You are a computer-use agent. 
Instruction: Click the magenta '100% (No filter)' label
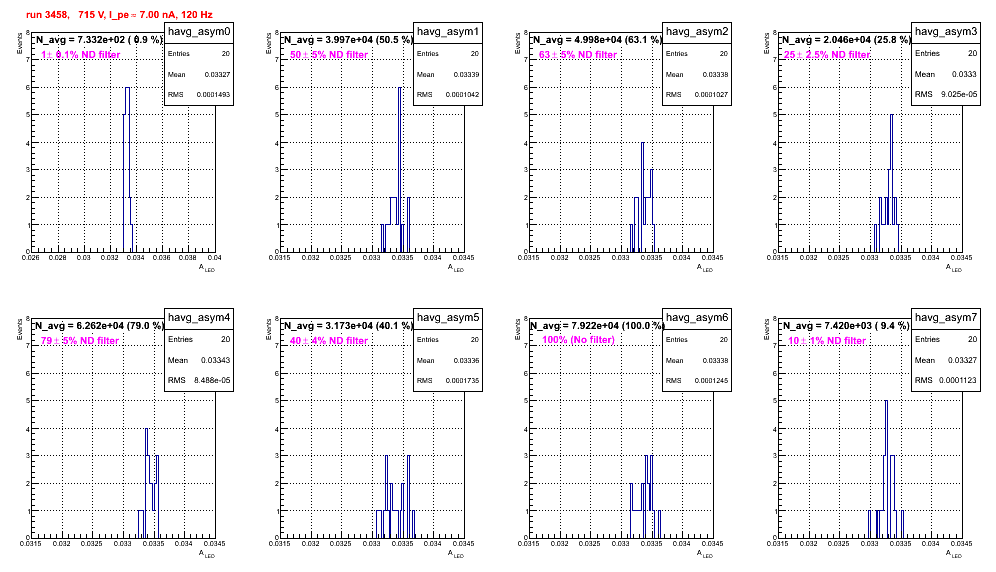point(579,340)
